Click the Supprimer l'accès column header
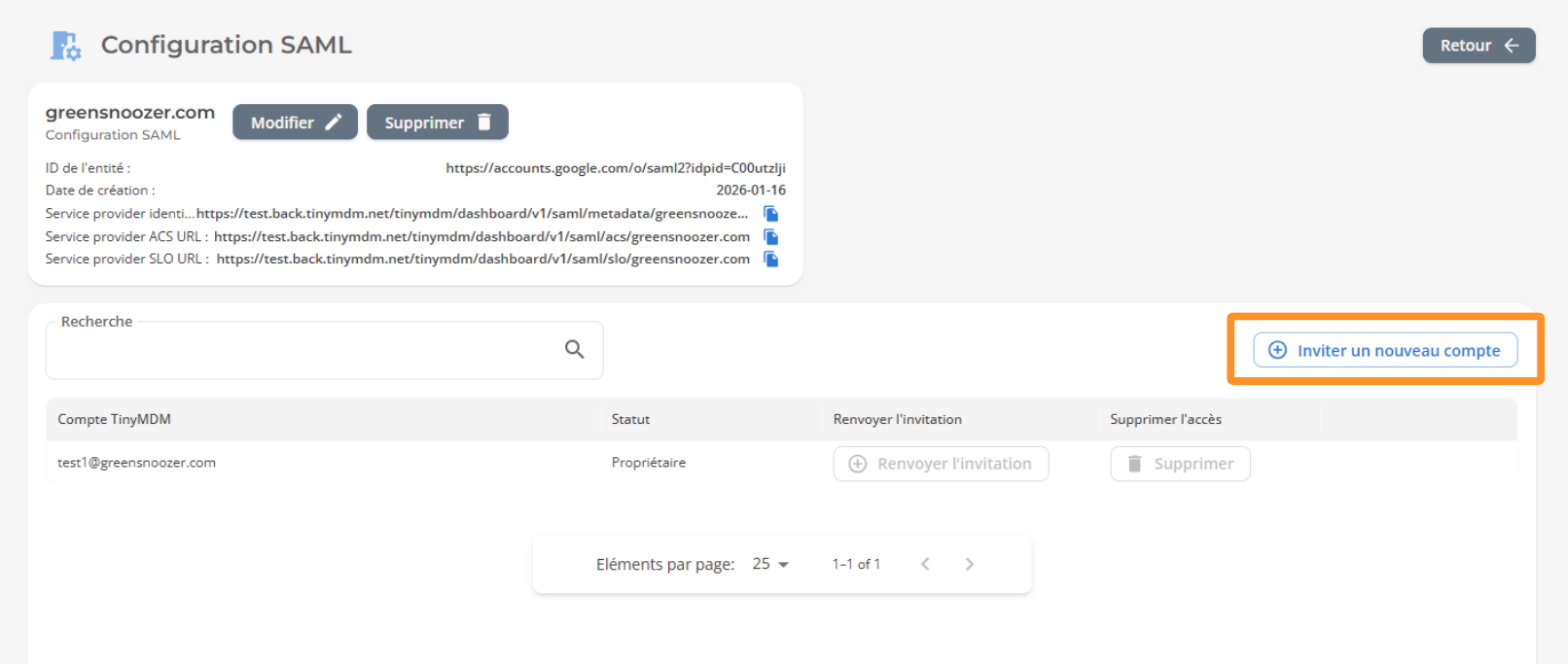Image resolution: width=1568 pixels, height=664 pixels. tap(1165, 419)
